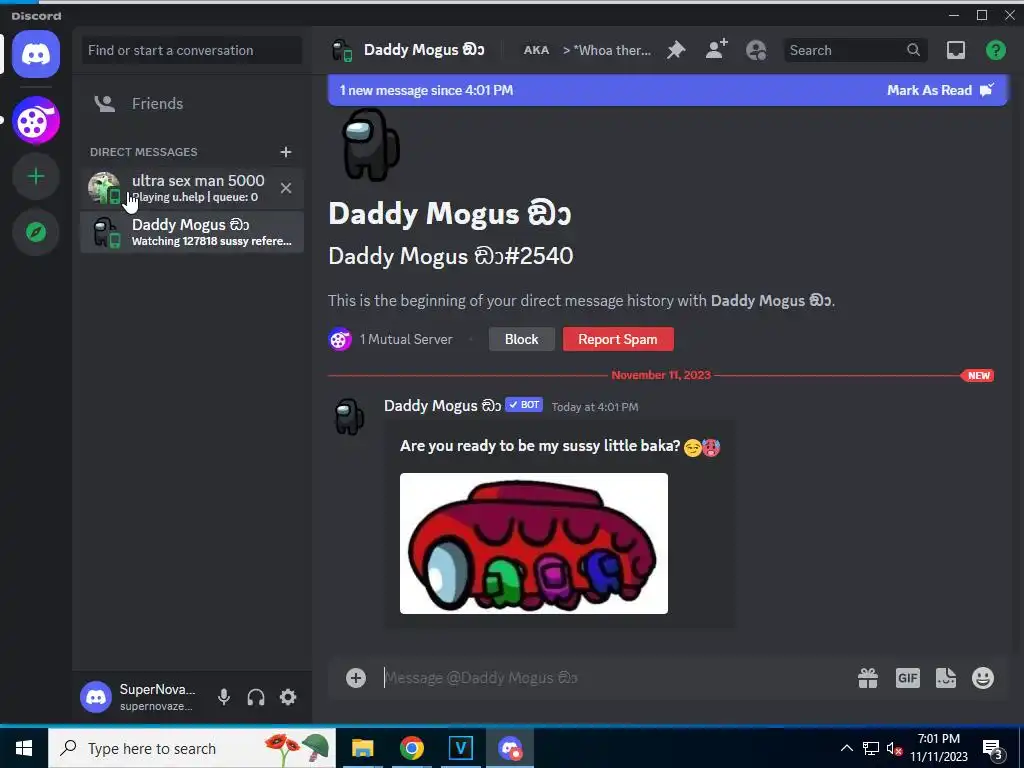
Task: Toggle headphones deafen
Action: 256,697
